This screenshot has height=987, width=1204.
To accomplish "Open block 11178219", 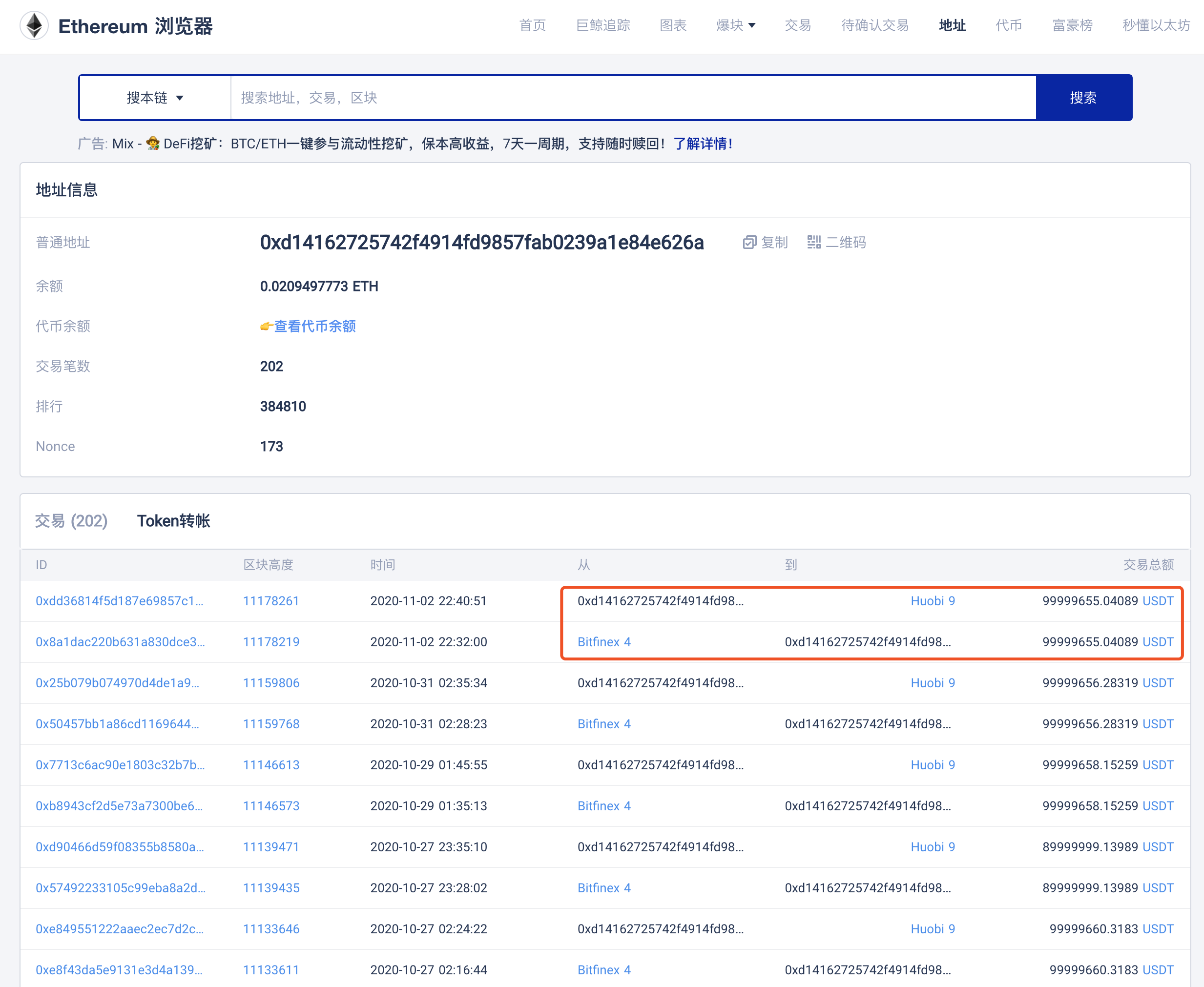I will (270, 642).
